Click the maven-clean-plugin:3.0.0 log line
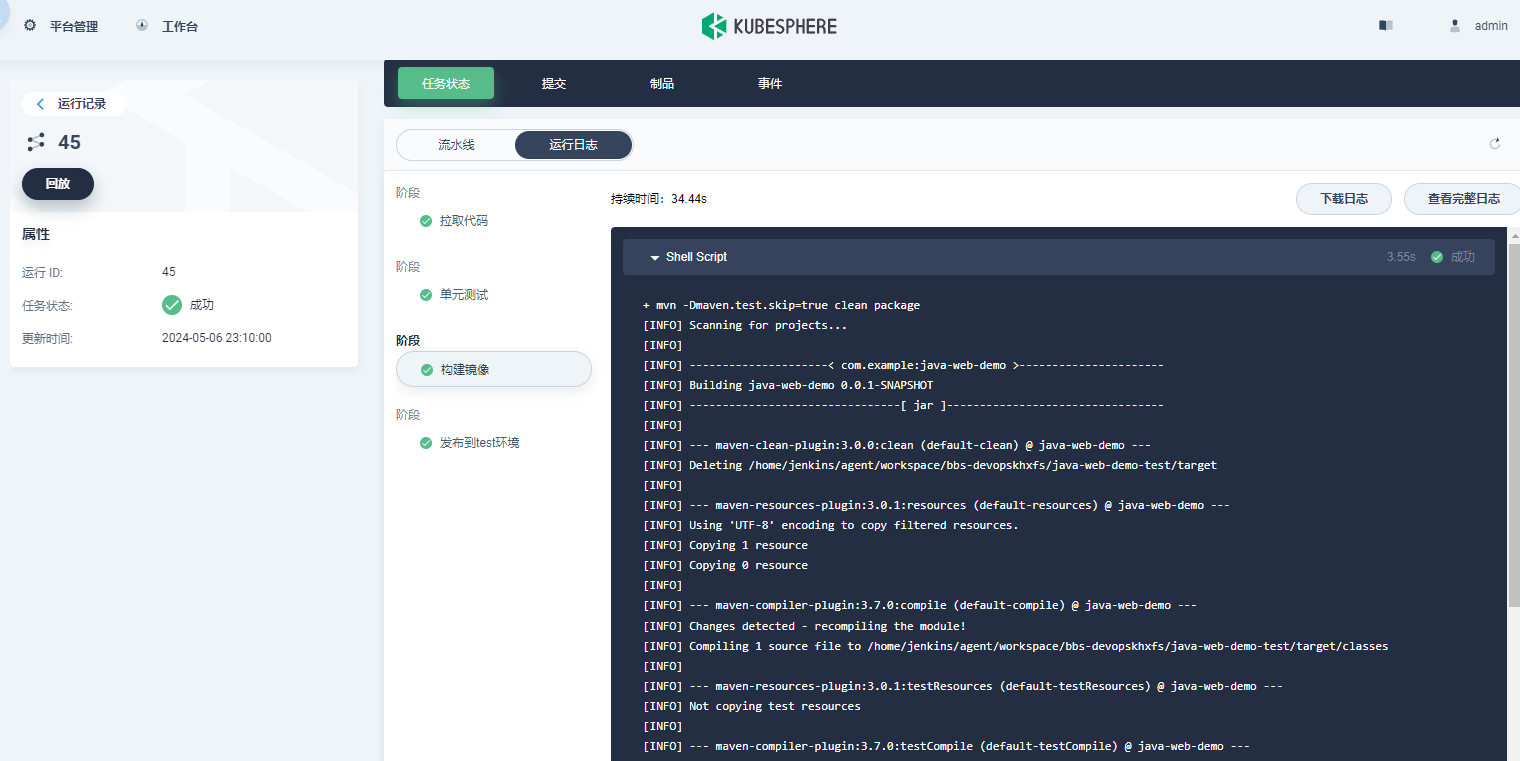 (x=897, y=445)
